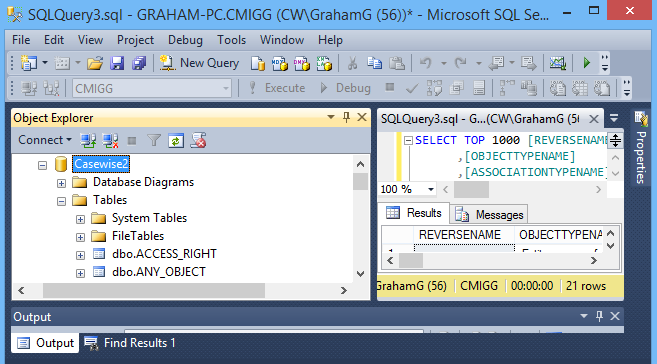Open file with the folder icon
The height and width of the screenshot is (364, 657).
click(x=95, y=63)
